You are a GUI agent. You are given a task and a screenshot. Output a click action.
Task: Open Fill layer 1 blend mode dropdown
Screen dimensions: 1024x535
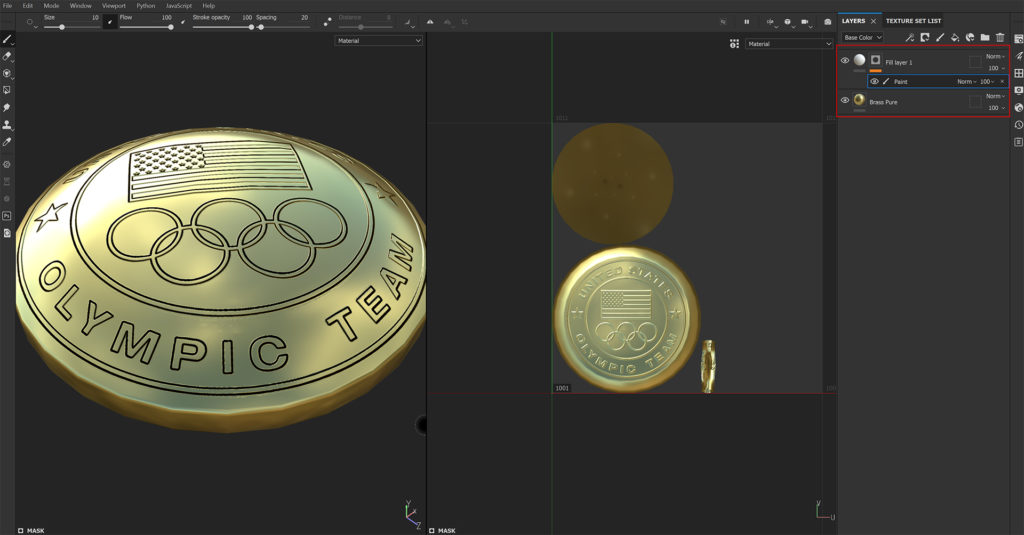(x=995, y=56)
